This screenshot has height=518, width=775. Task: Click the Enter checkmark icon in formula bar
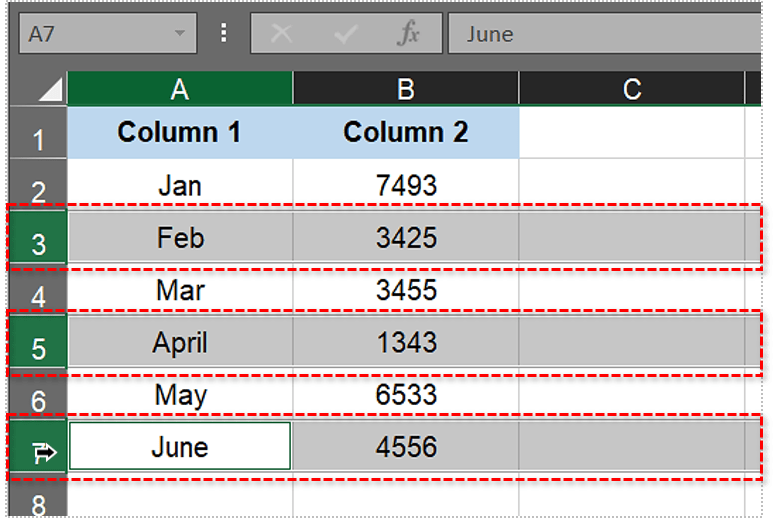346,34
